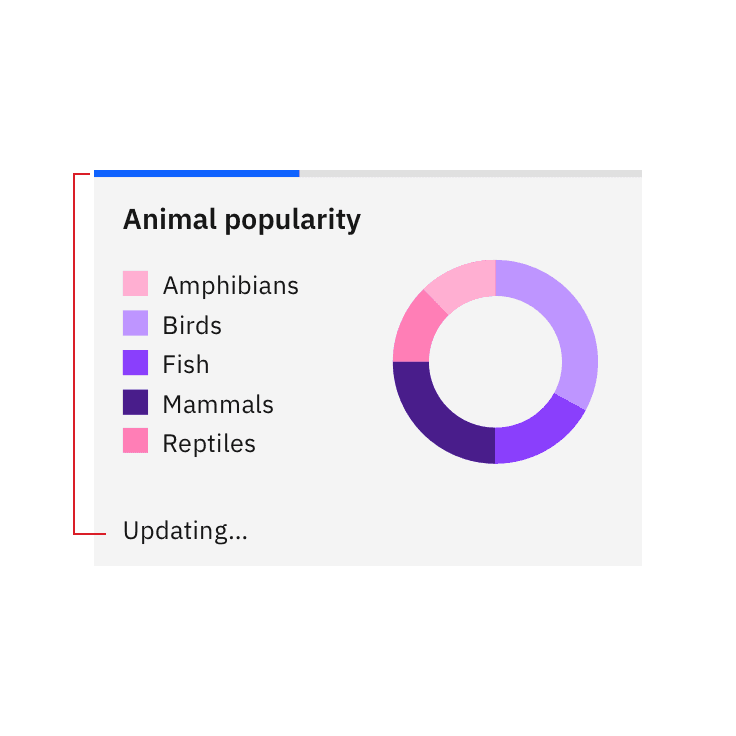Click the Reptiles legend color swatch
This screenshot has height=736, width=736.
(x=135, y=442)
